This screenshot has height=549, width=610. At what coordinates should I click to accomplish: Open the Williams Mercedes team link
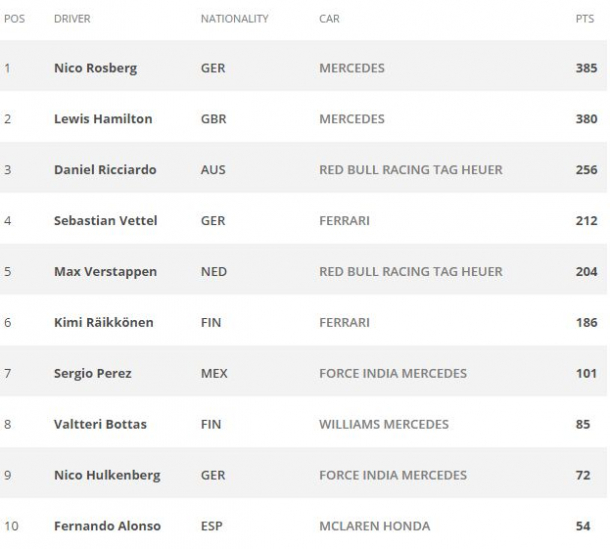tap(384, 425)
